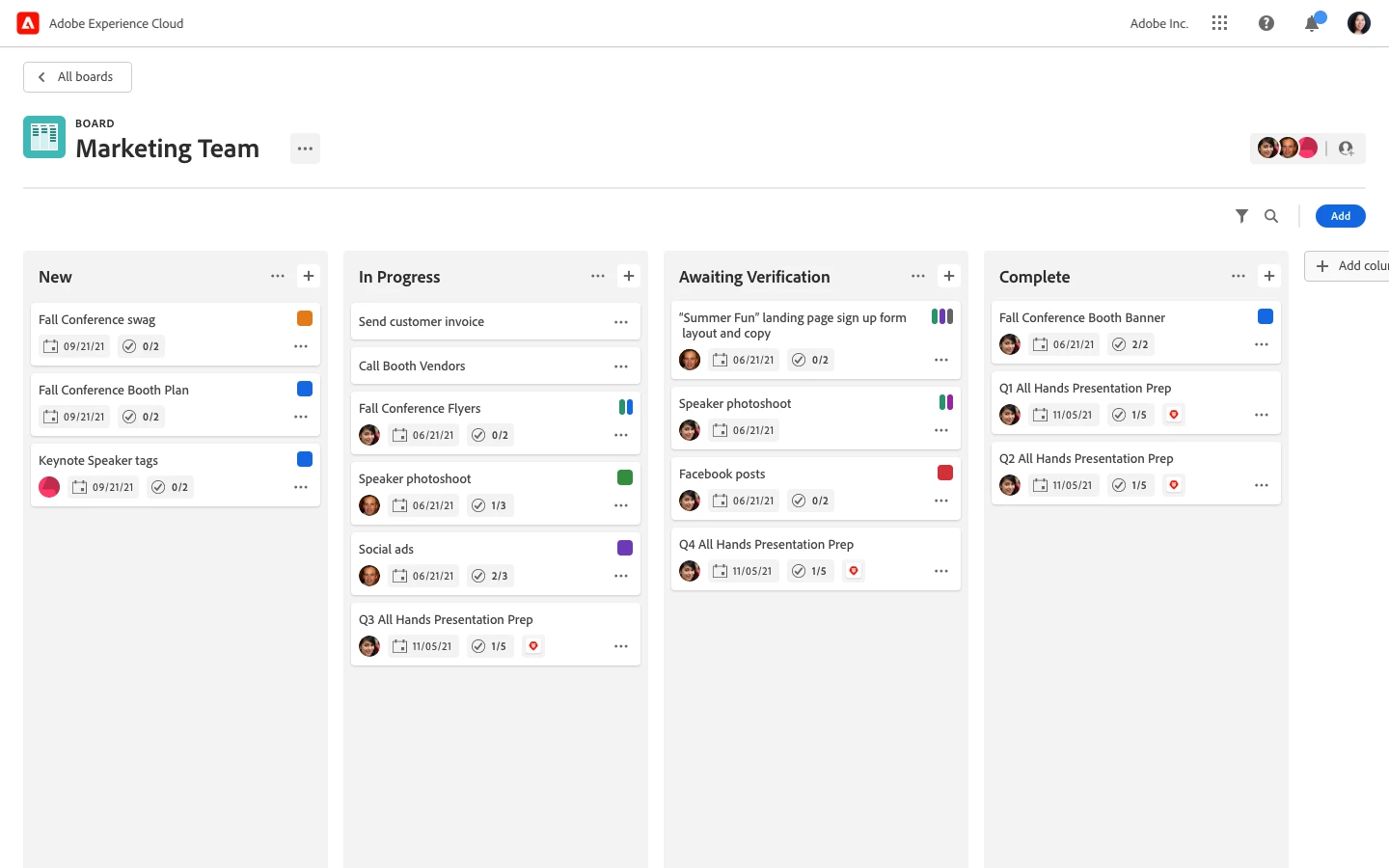Open options for Facebook posts card
The width and height of the screenshot is (1389, 868).
[x=941, y=501]
